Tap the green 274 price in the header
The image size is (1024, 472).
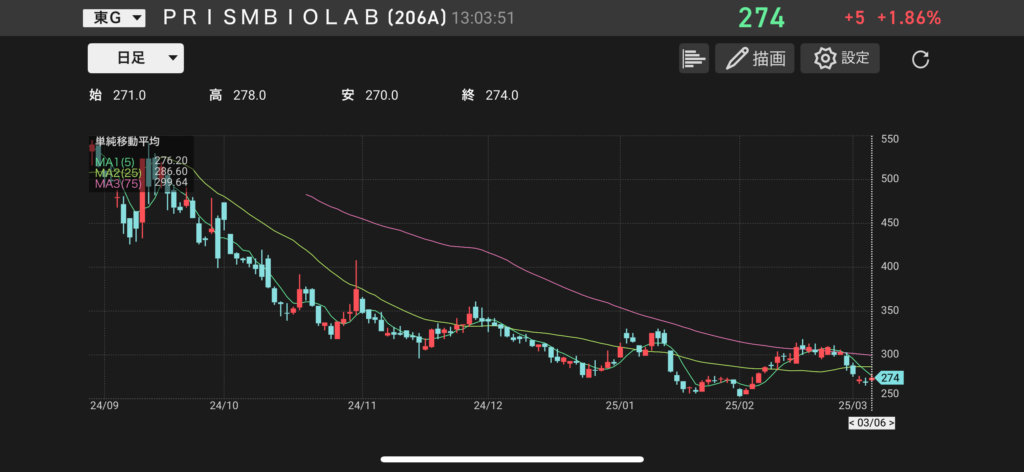point(762,18)
